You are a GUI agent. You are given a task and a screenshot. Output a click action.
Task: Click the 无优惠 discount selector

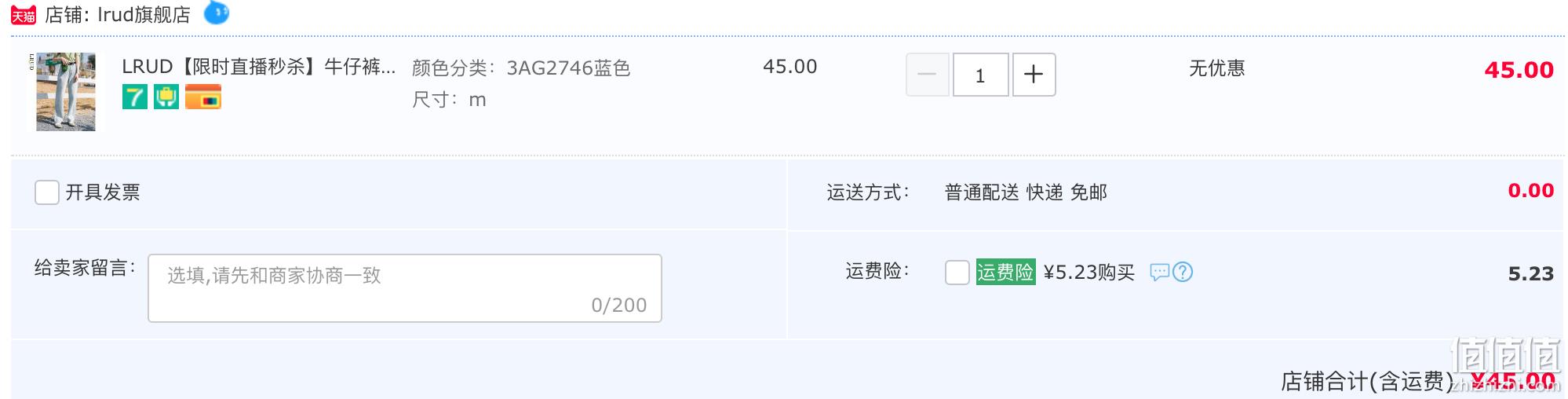(x=1216, y=68)
